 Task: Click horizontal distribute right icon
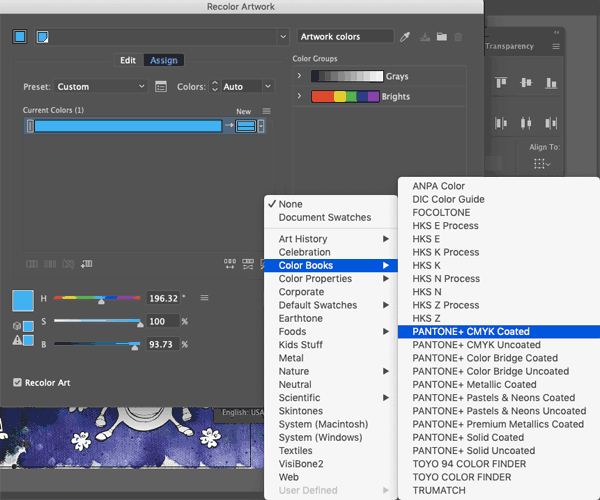click(551, 123)
